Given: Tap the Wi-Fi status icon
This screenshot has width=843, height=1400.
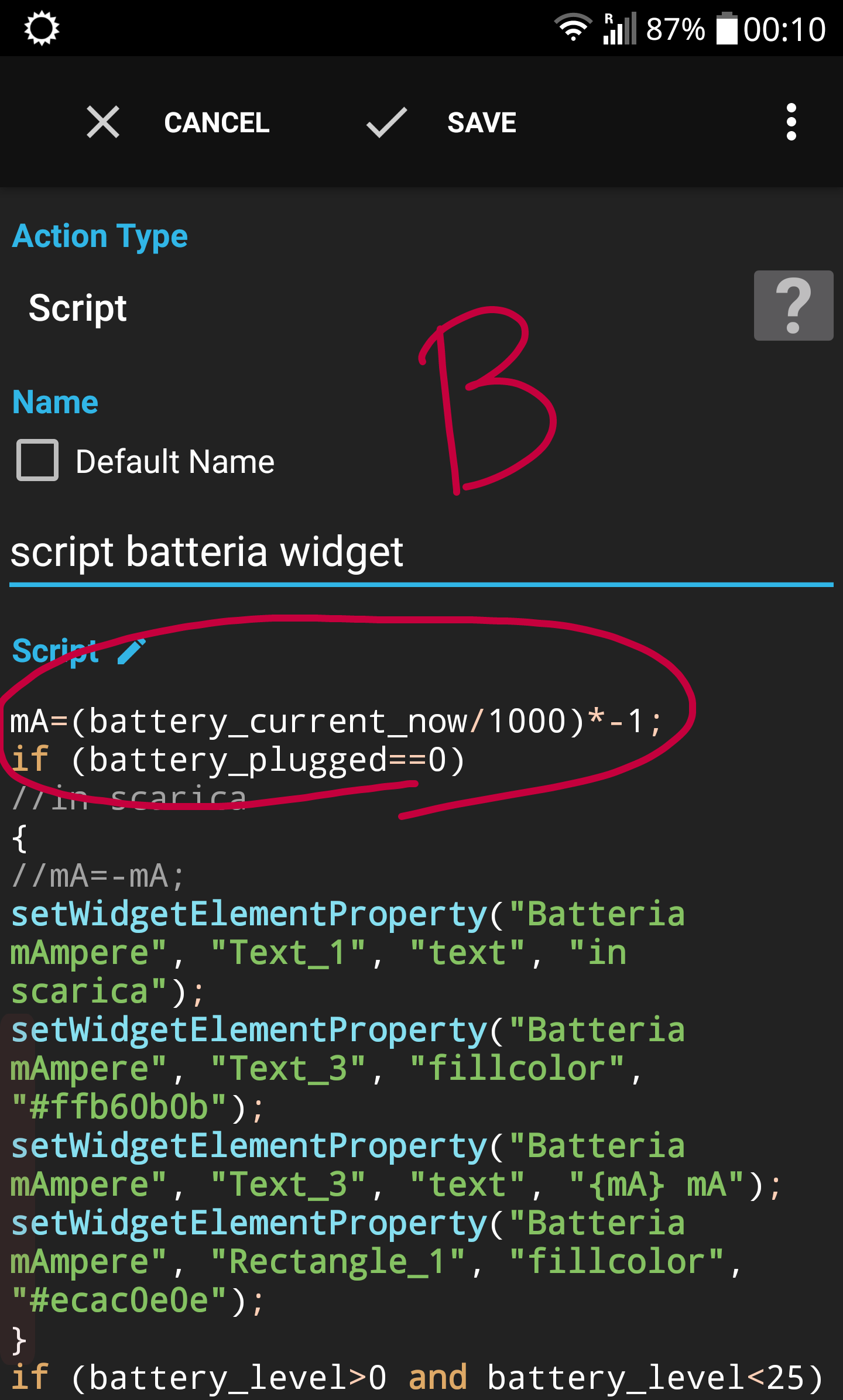Looking at the screenshot, I should click(x=573, y=28).
